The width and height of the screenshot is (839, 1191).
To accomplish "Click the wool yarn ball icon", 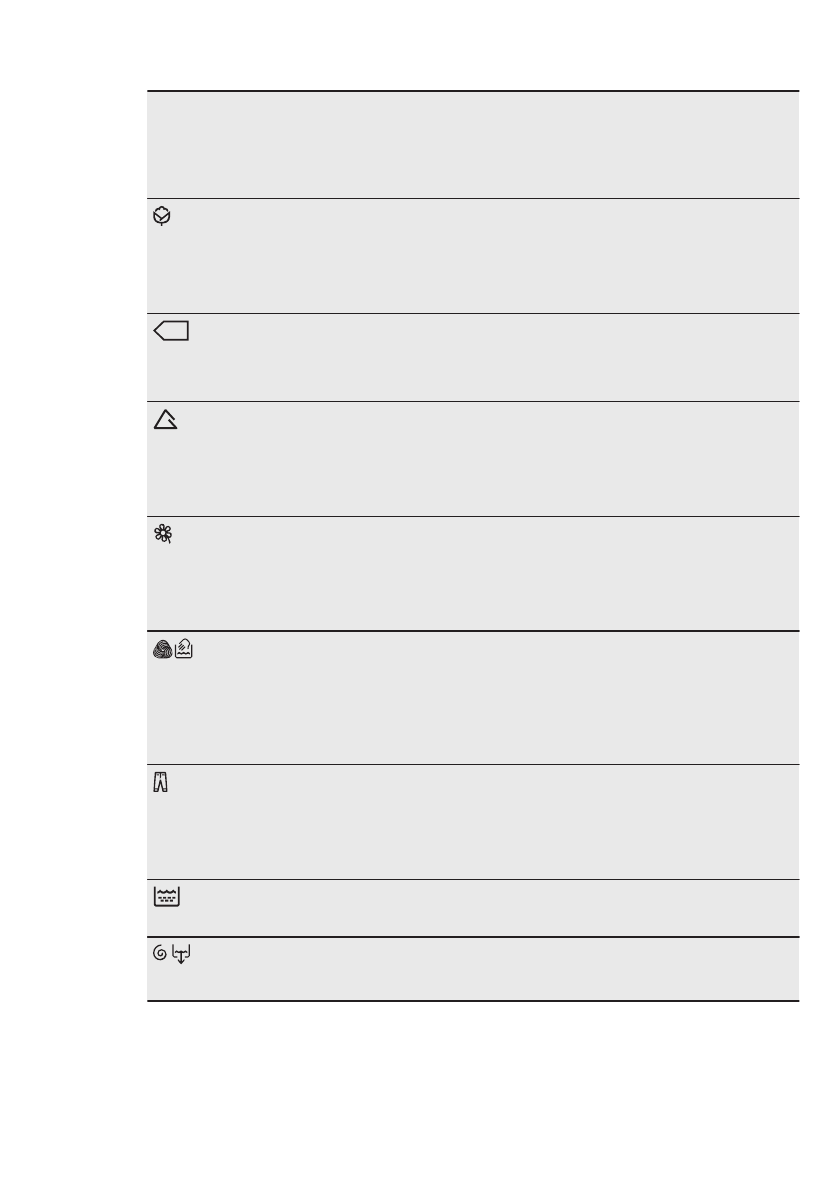I will [162, 651].
